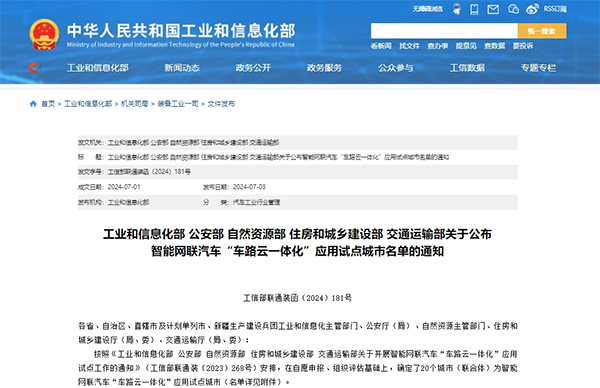Click the national emblem logo
This screenshot has width=600, height=388.
coord(44,34)
